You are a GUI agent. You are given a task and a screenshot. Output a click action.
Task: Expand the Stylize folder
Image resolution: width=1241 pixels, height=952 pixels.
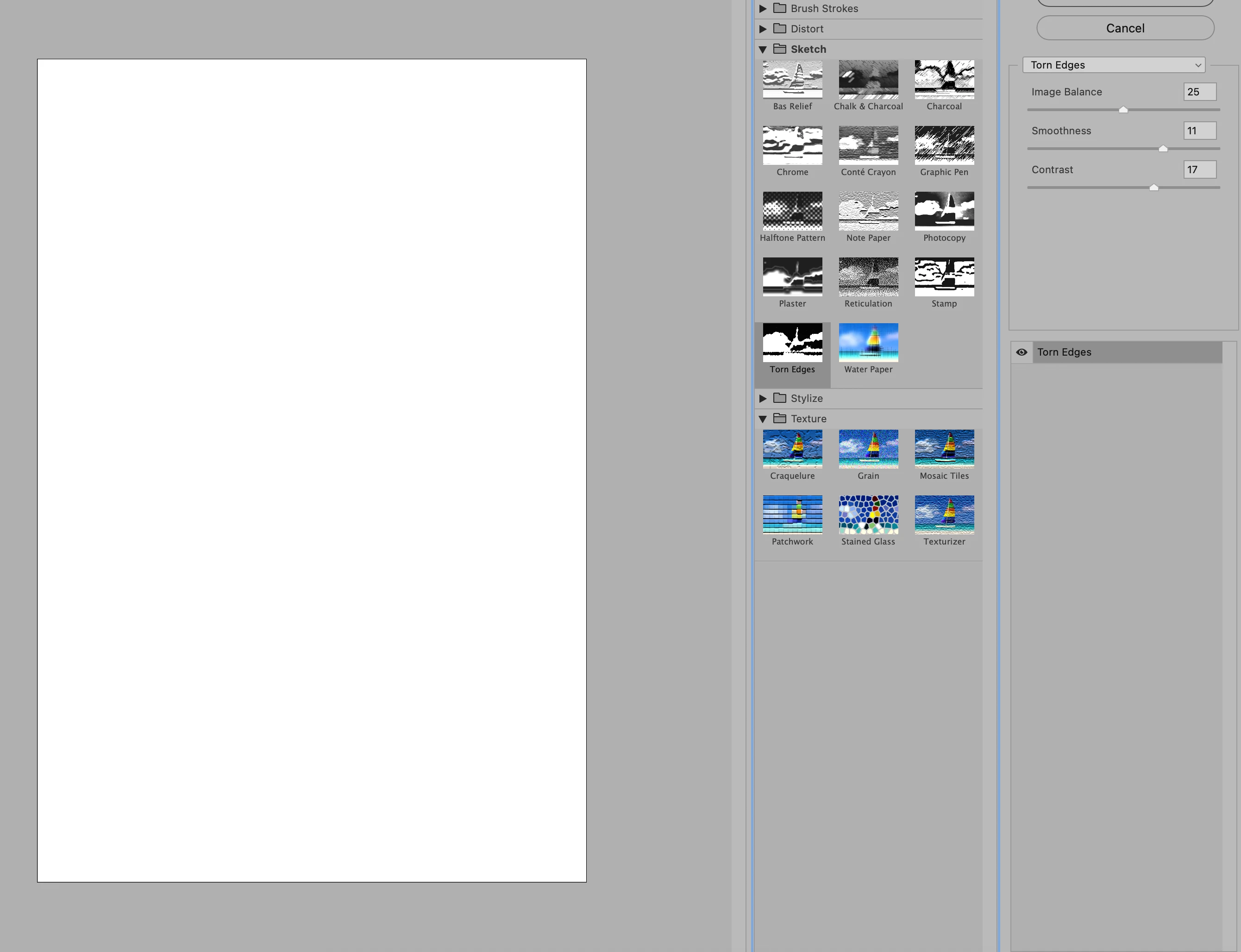click(763, 398)
